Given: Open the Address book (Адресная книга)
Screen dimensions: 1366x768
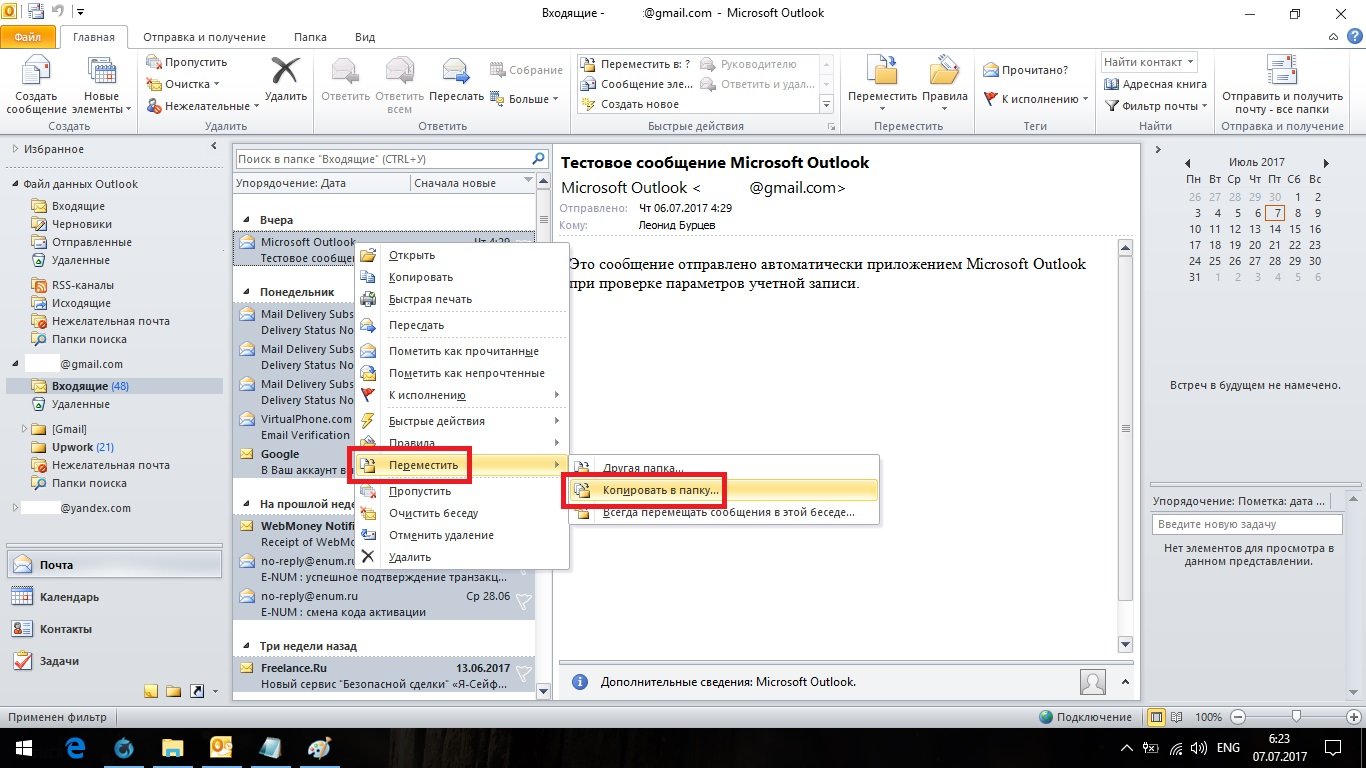Looking at the screenshot, I should [1156, 84].
